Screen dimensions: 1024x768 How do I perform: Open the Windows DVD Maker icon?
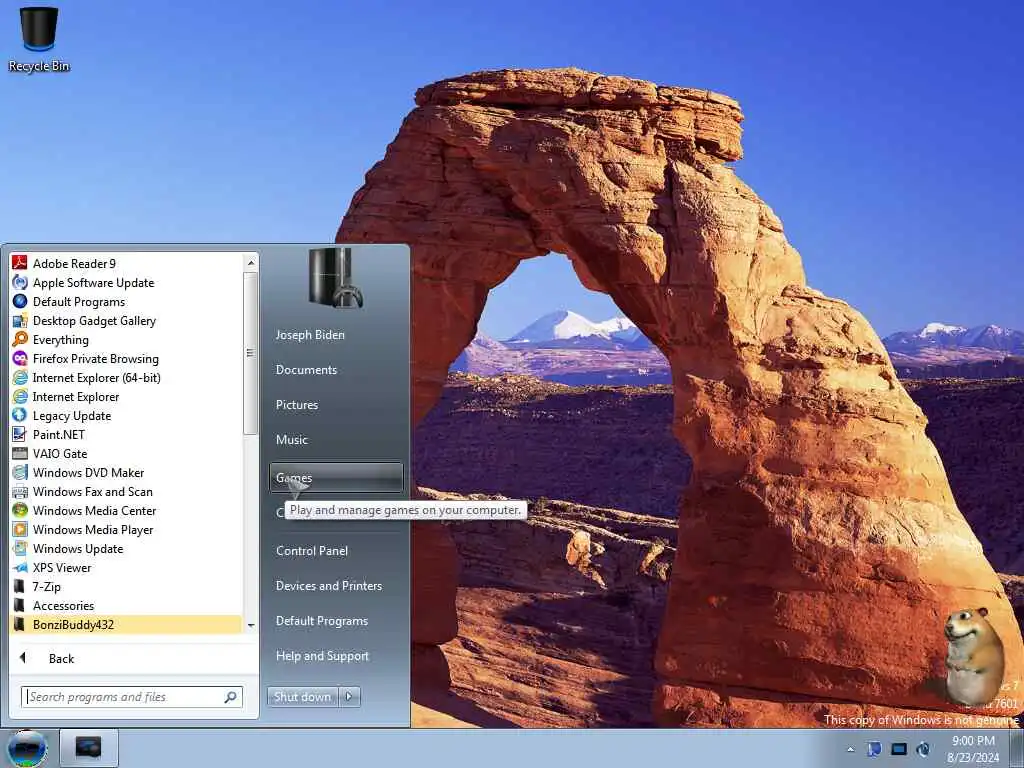(20, 472)
